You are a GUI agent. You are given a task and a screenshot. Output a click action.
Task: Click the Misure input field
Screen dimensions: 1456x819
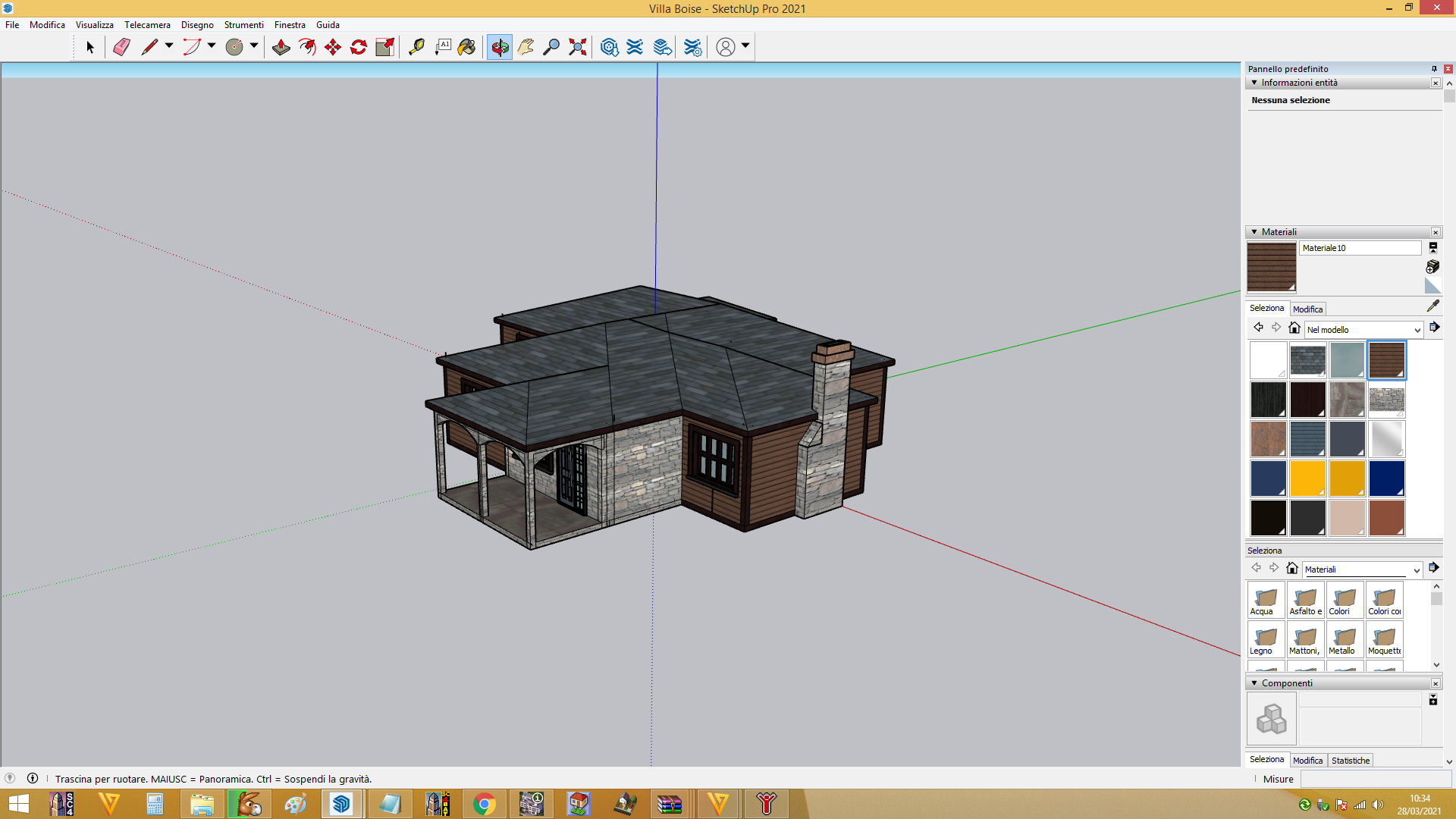tap(1376, 779)
